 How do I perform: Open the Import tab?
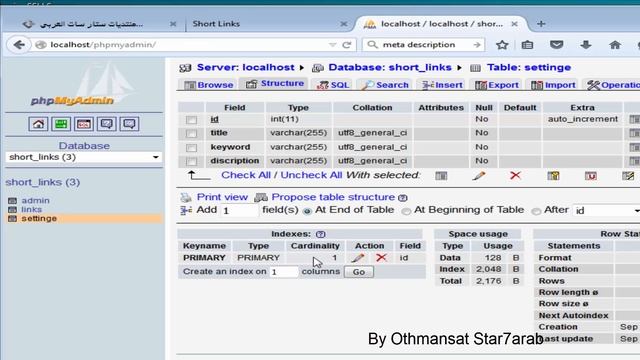(x=553, y=85)
